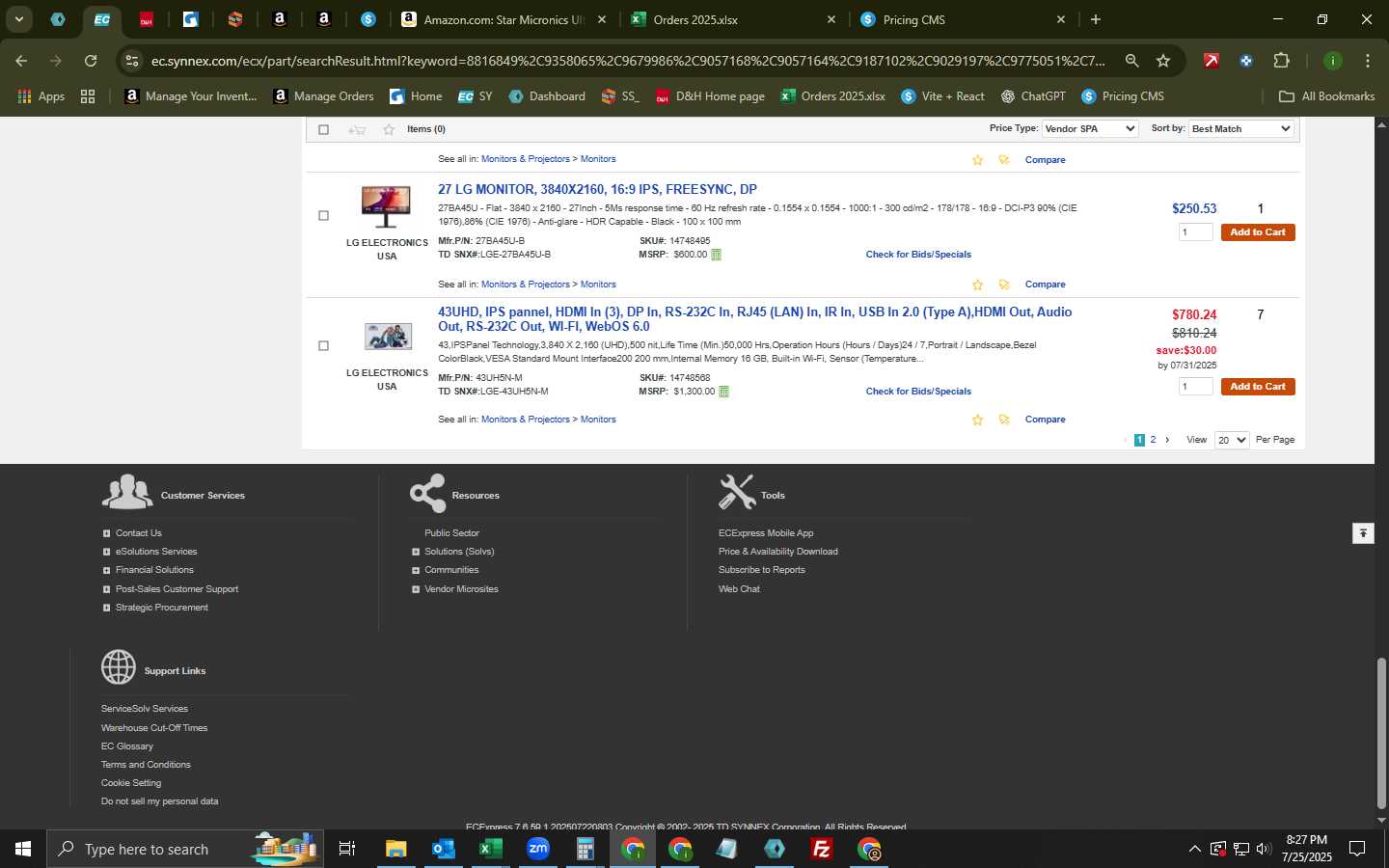
Task: Click the quantity field for 43UHD display
Action: point(1196,387)
